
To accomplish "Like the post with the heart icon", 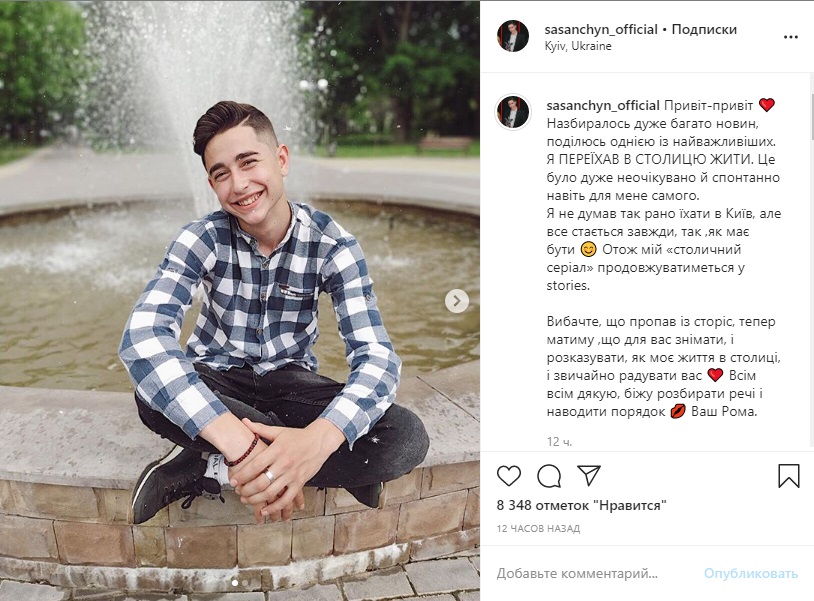I will [509, 475].
